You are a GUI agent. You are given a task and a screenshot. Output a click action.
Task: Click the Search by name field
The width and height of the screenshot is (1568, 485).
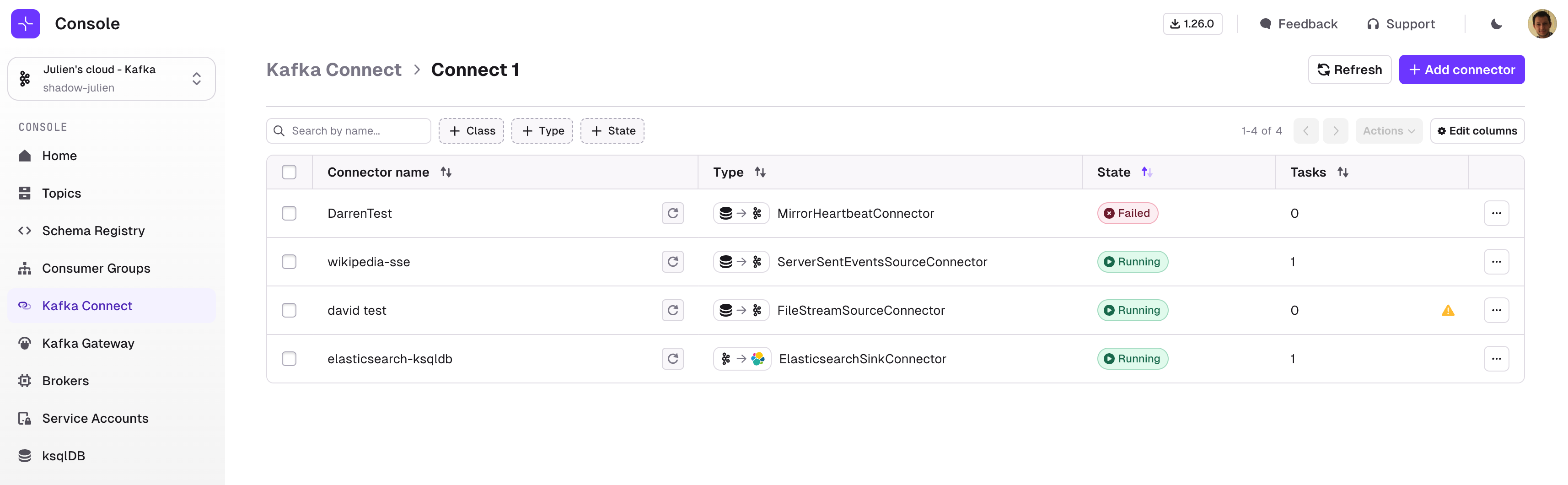[x=349, y=131]
